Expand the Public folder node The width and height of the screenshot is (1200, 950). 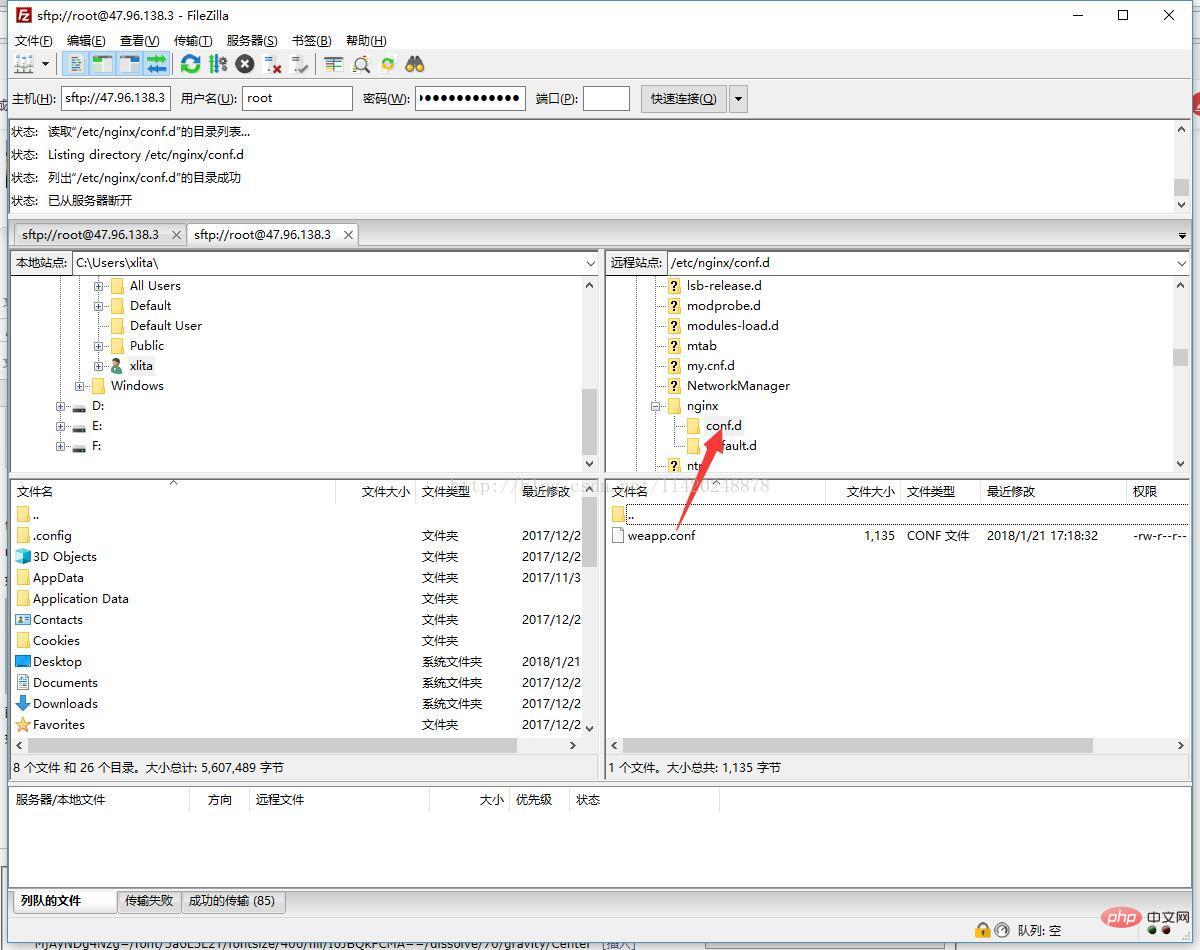pos(99,346)
